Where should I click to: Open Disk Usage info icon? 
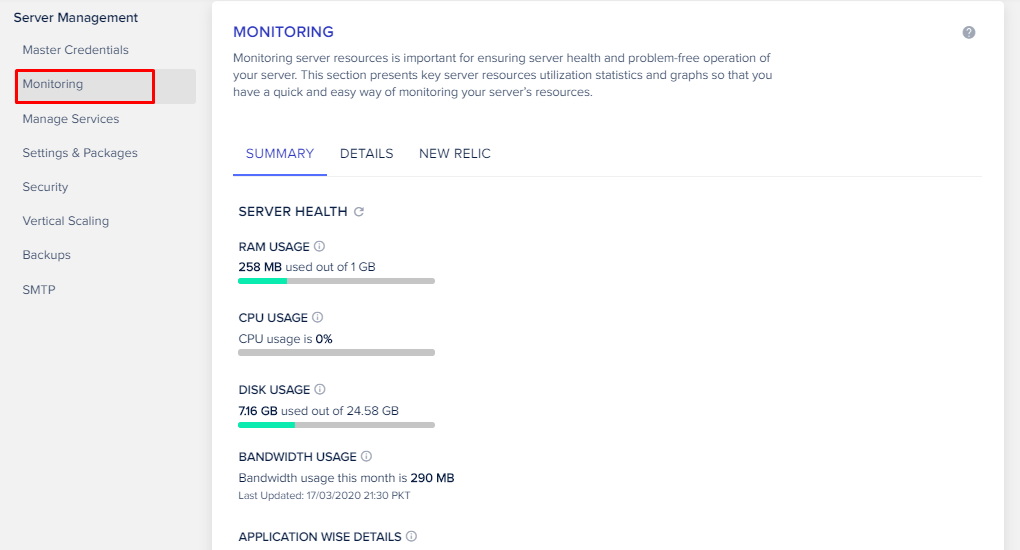(x=320, y=389)
